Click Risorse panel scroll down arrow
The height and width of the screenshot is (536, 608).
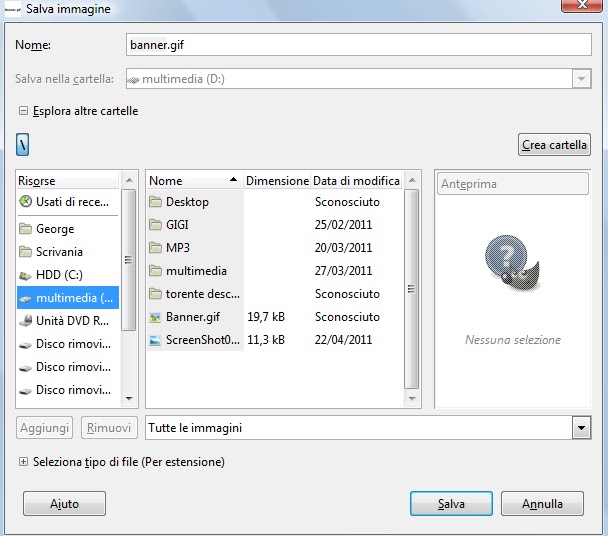pyautogui.click(x=129, y=398)
